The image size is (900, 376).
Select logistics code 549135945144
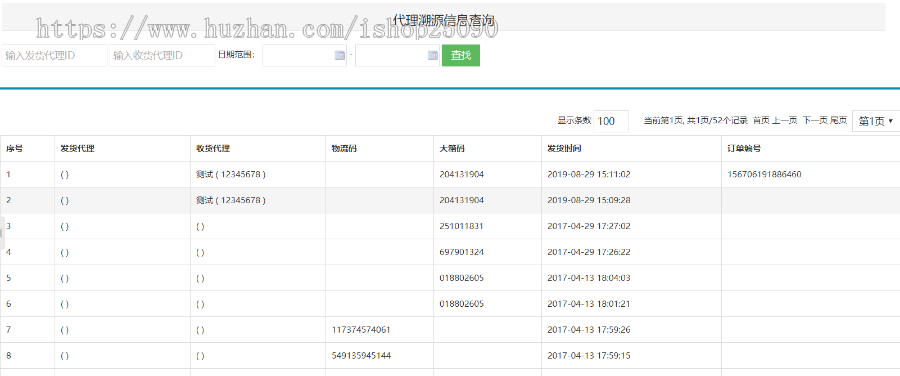click(362, 356)
